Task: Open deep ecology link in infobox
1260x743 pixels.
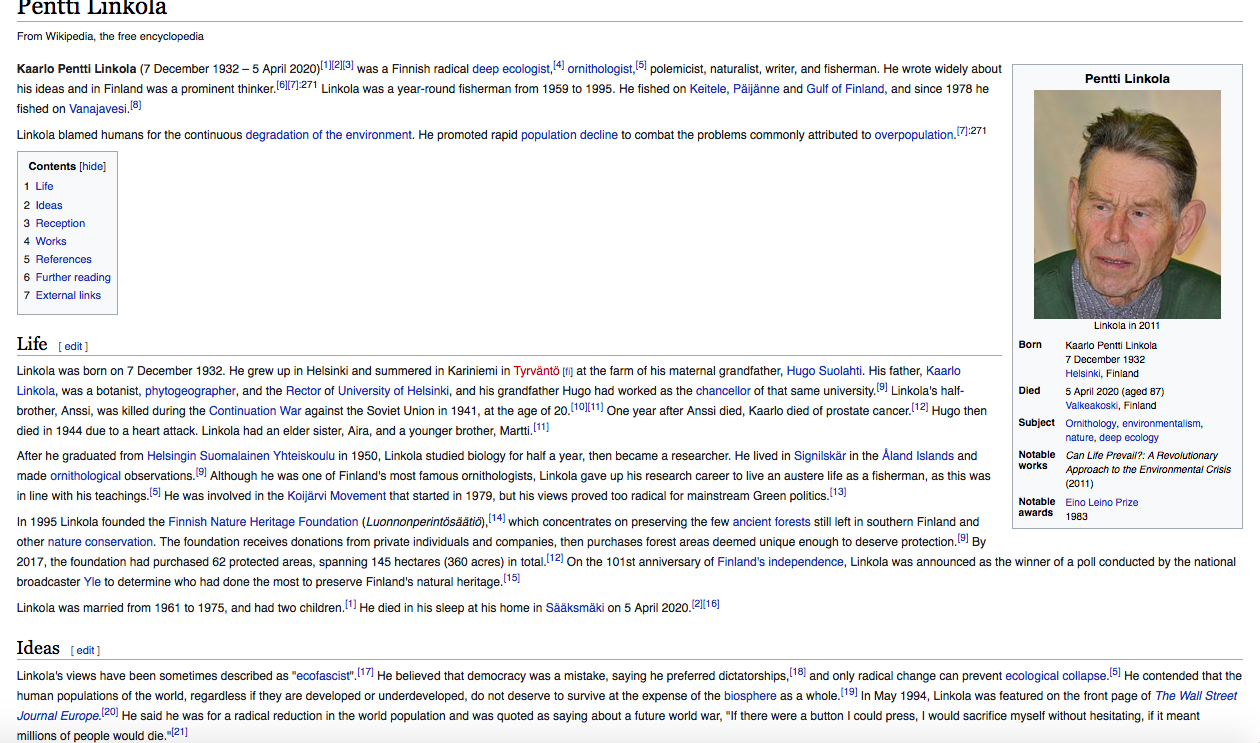Action: click(1129, 437)
